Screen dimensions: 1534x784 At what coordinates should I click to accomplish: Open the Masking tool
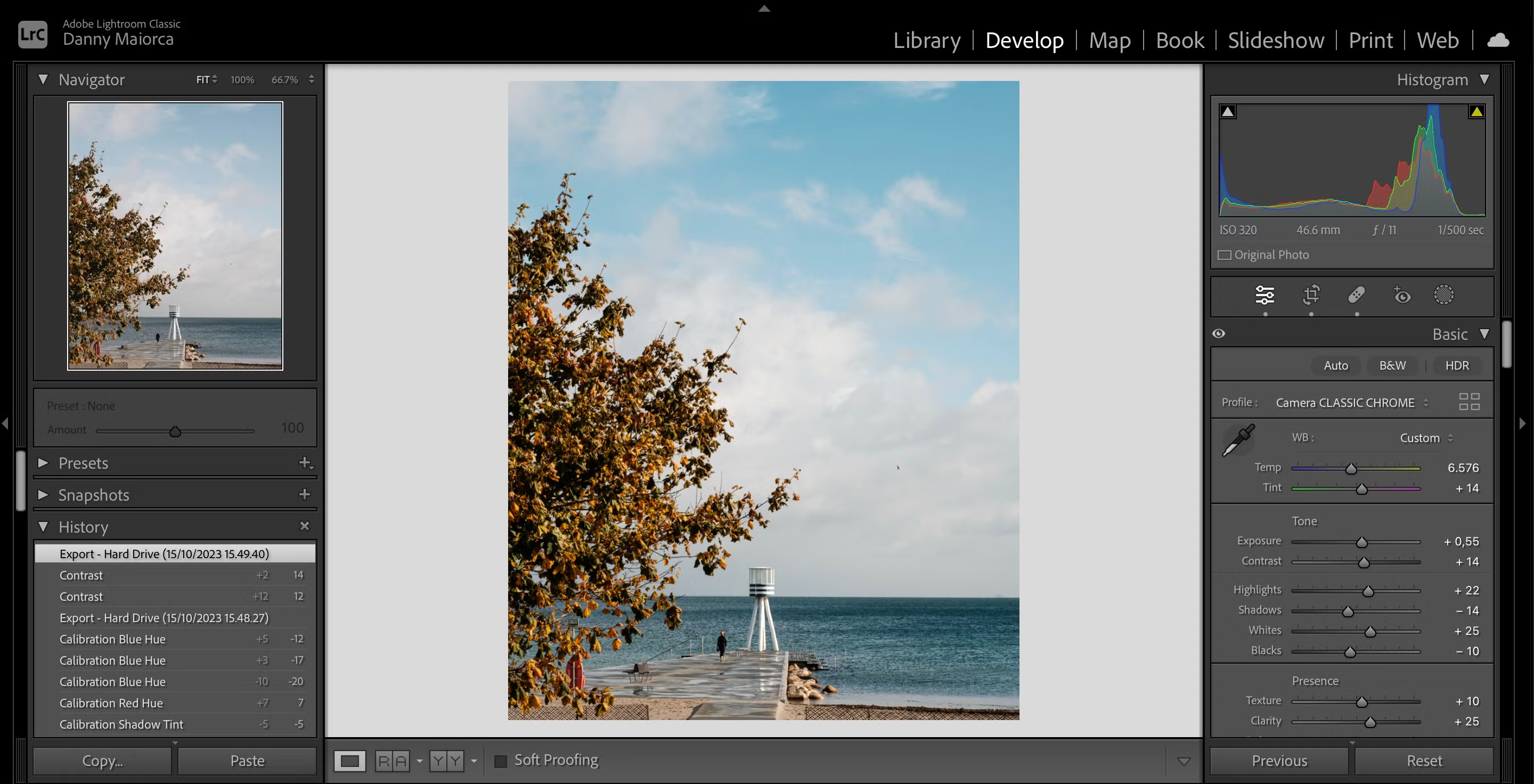point(1443,295)
